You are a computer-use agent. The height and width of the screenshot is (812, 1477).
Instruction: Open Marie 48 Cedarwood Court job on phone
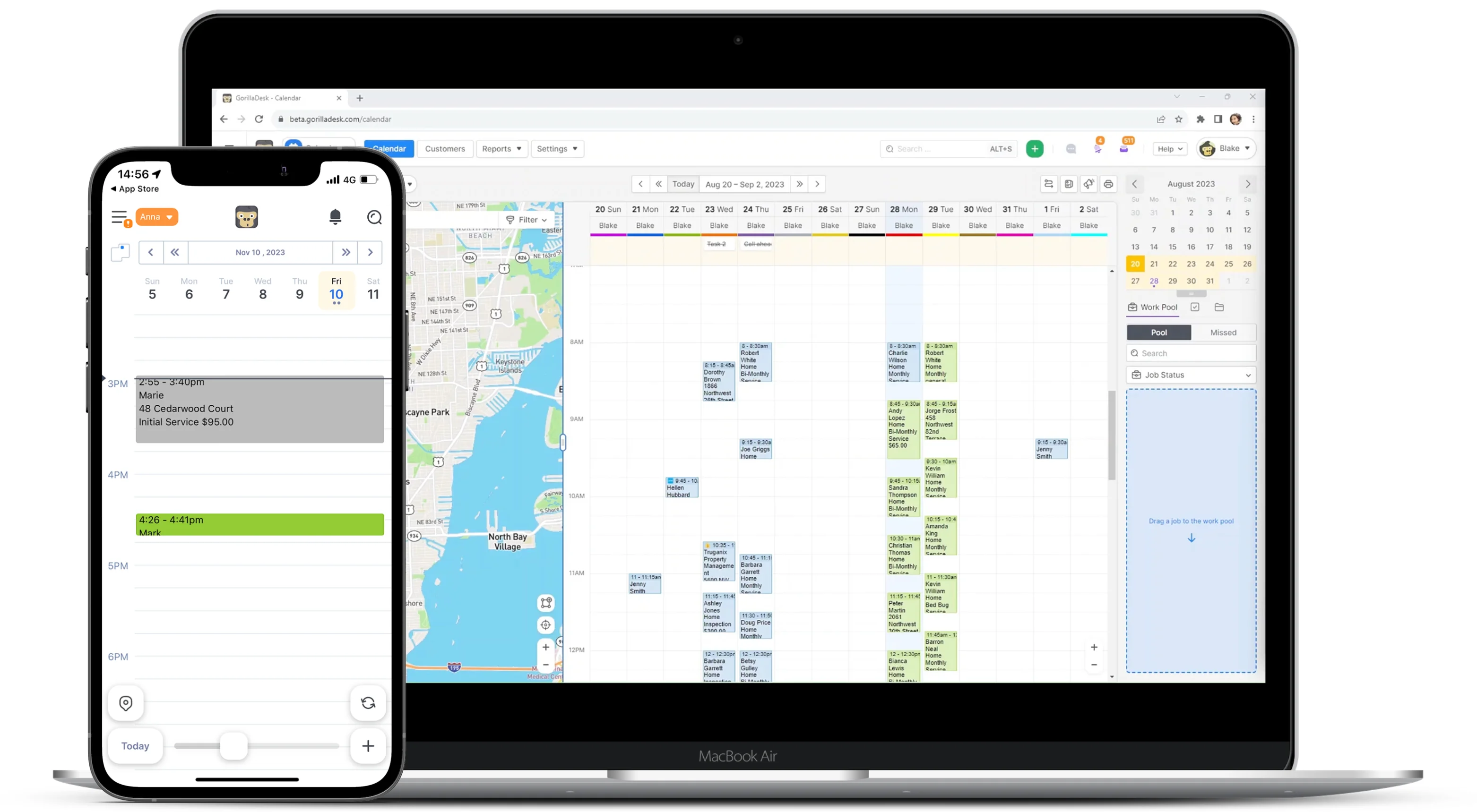point(260,409)
